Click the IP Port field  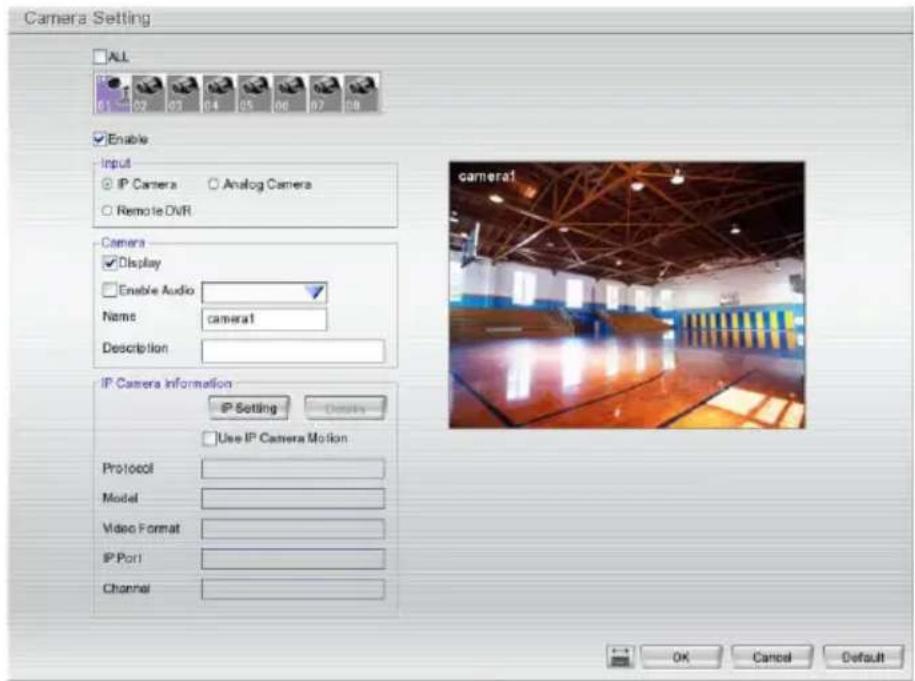293,558
